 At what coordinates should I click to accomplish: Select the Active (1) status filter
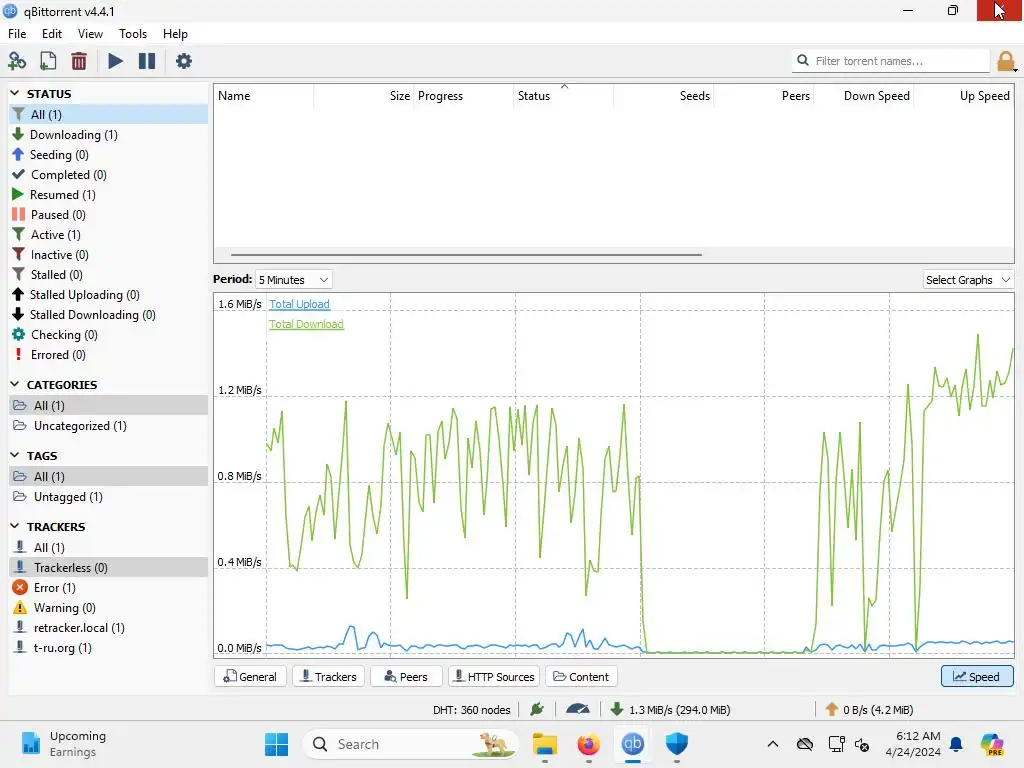tap(108, 234)
